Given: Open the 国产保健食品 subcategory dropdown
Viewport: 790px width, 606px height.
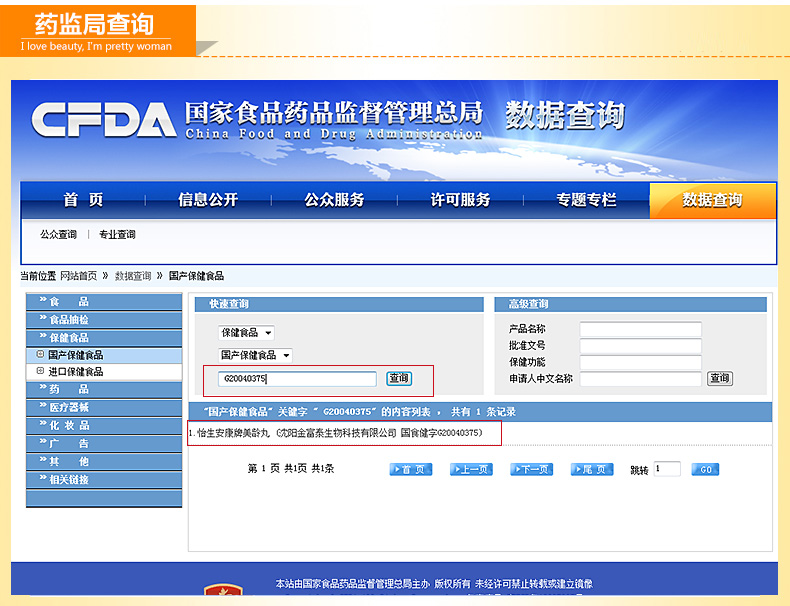Looking at the screenshot, I should [x=255, y=355].
